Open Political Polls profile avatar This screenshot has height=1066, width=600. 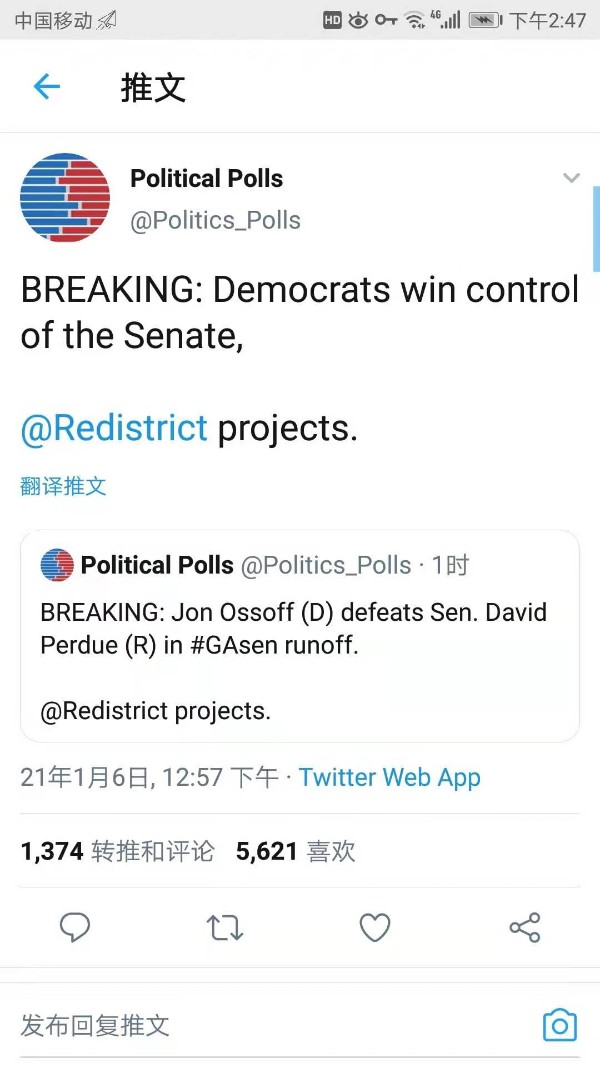(x=65, y=198)
